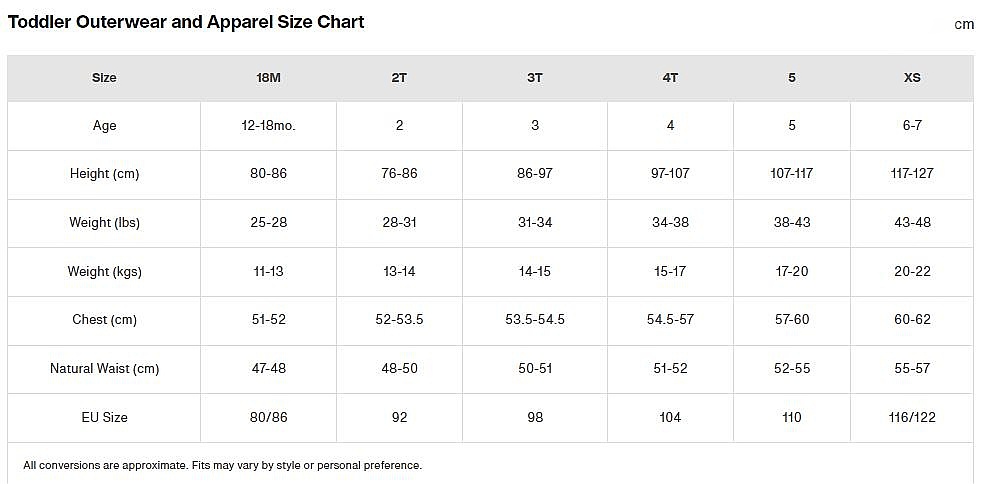
Task: Click the 80/86 EU size cell
Action: 268,417
